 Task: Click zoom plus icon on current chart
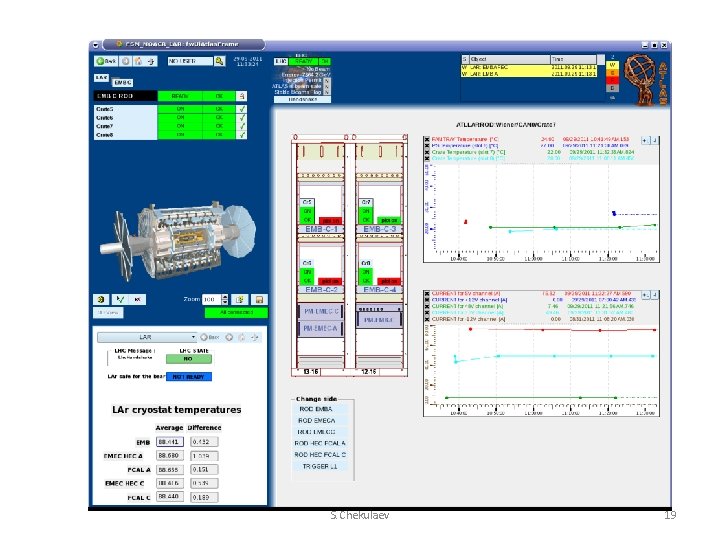(646, 295)
